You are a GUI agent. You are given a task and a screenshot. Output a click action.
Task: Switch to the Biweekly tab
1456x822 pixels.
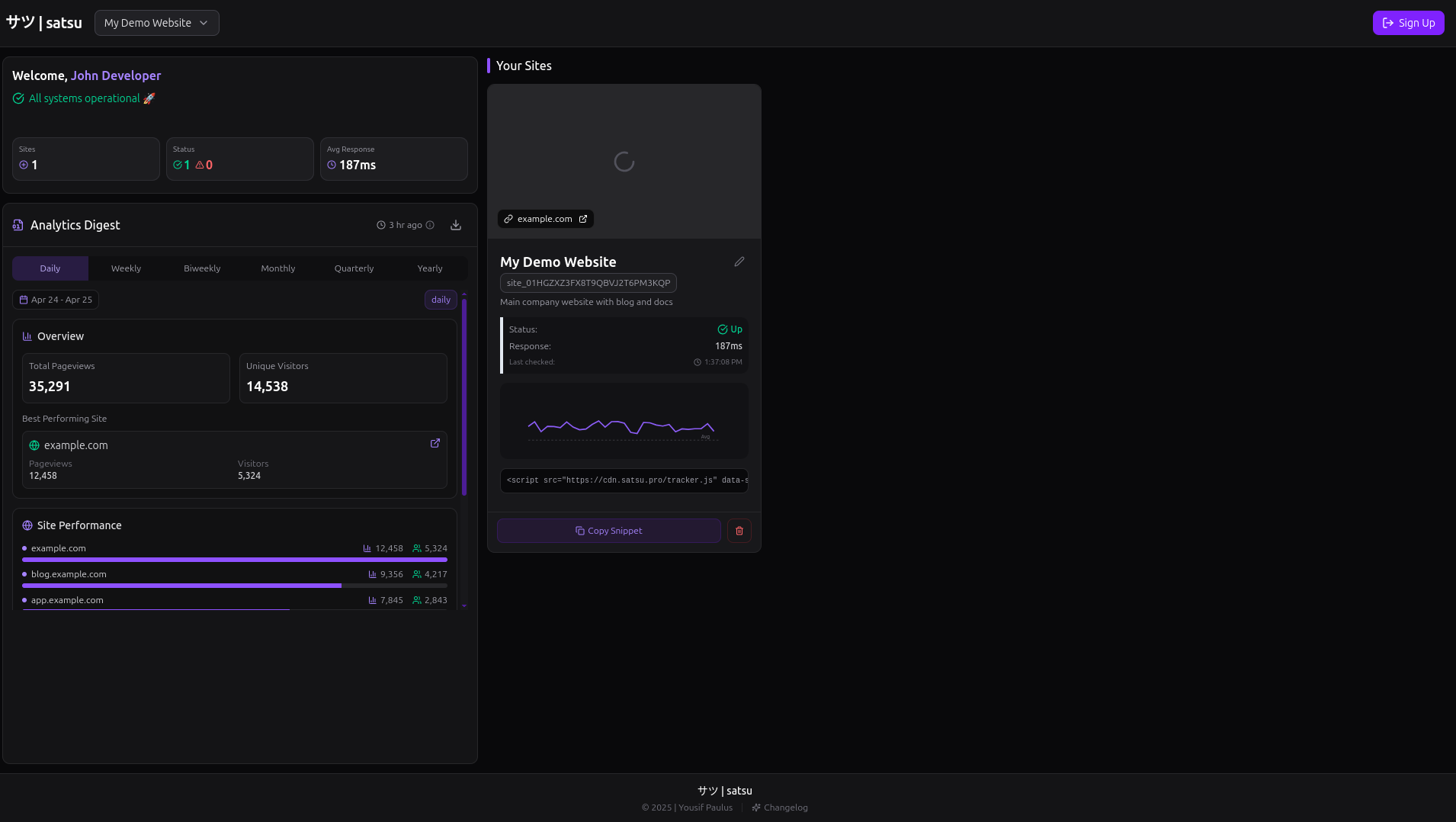(x=202, y=268)
